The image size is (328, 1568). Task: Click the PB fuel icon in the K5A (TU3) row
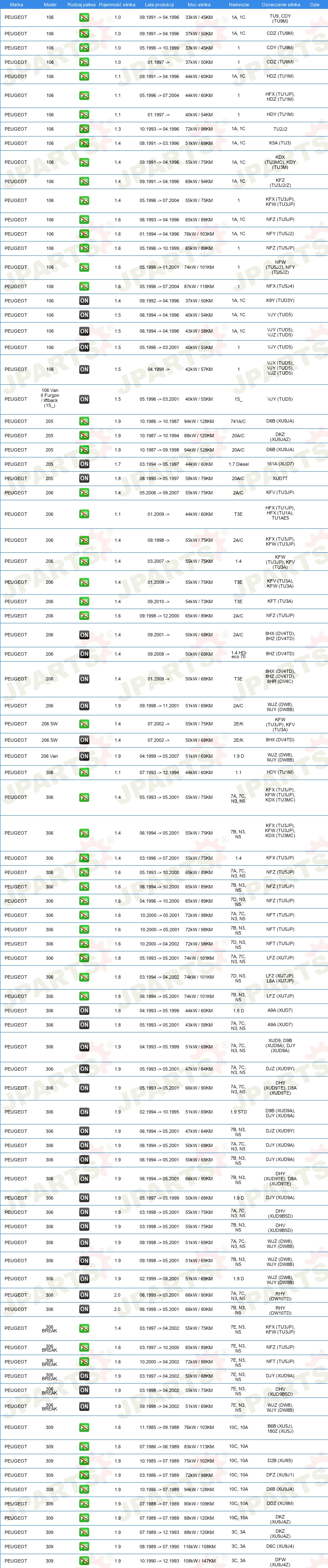84,143
